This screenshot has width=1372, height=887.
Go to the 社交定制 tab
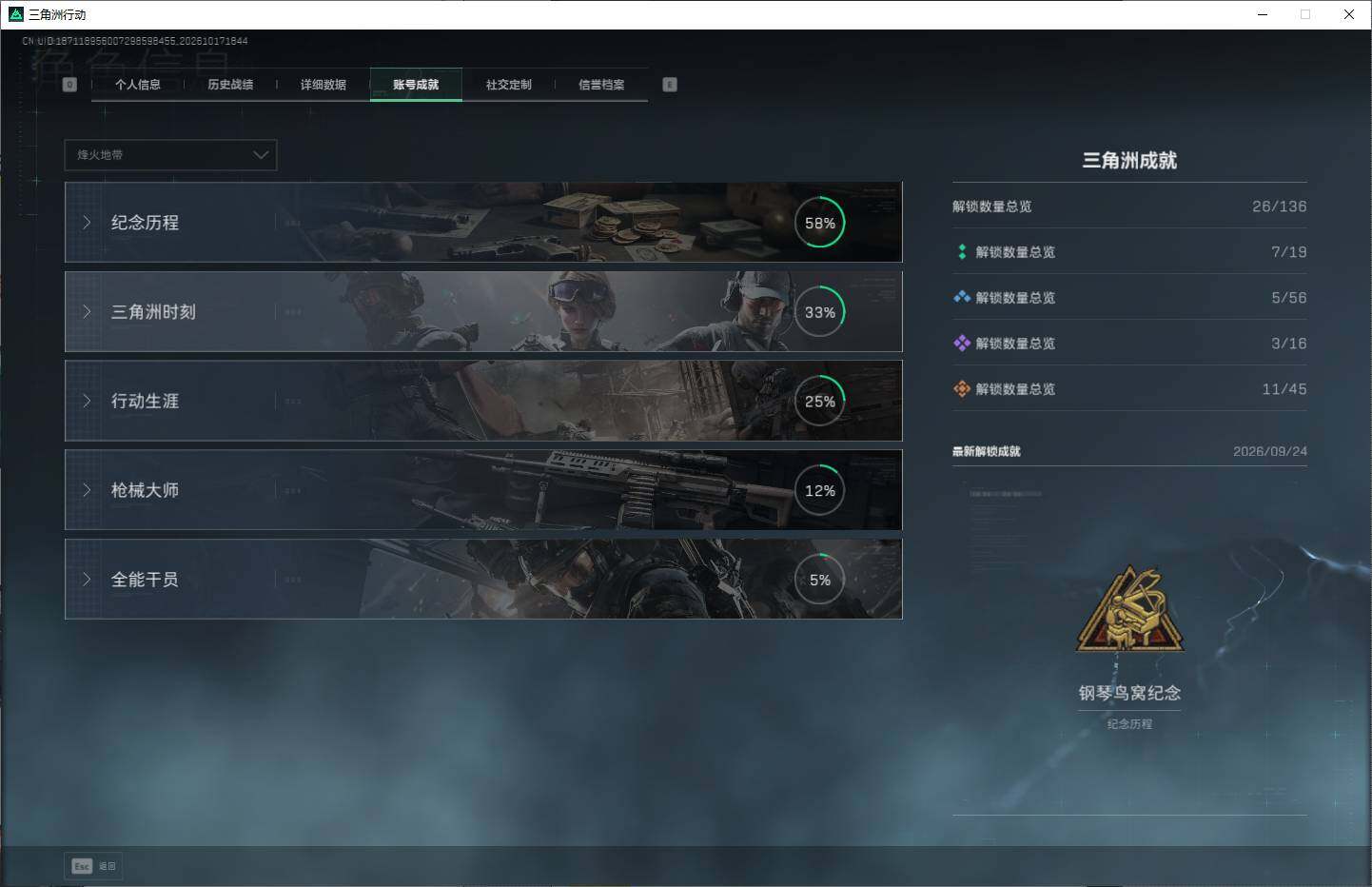pyautogui.click(x=509, y=85)
